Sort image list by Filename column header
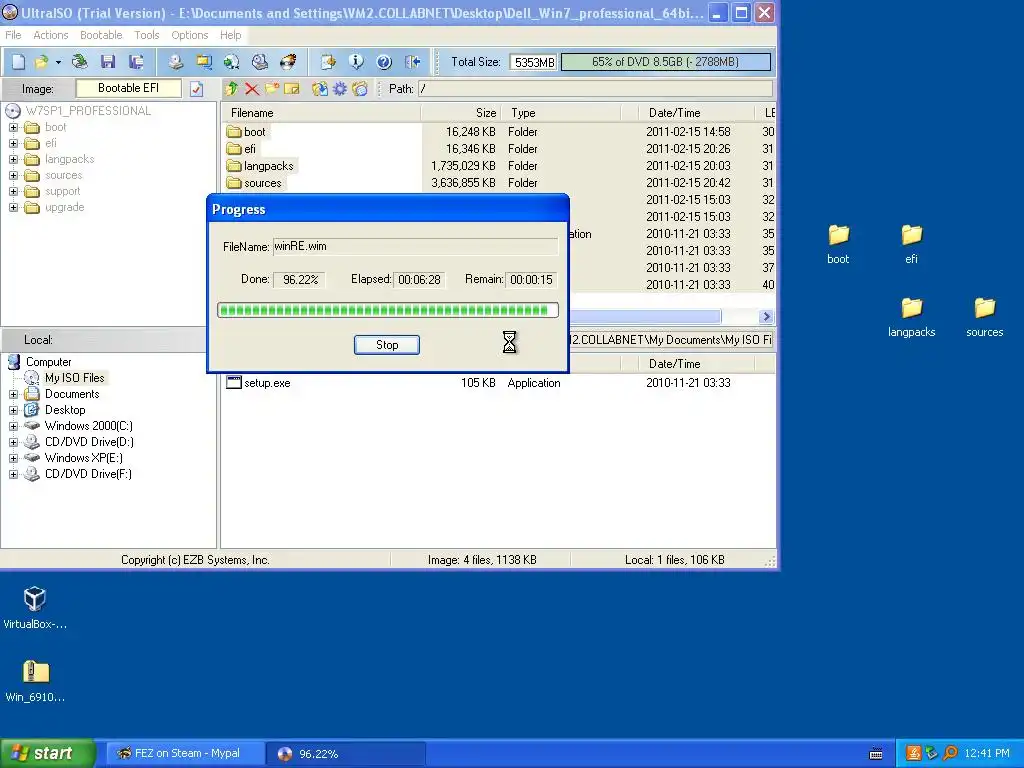The height and width of the screenshot is (768, 1024). point(321,113)
